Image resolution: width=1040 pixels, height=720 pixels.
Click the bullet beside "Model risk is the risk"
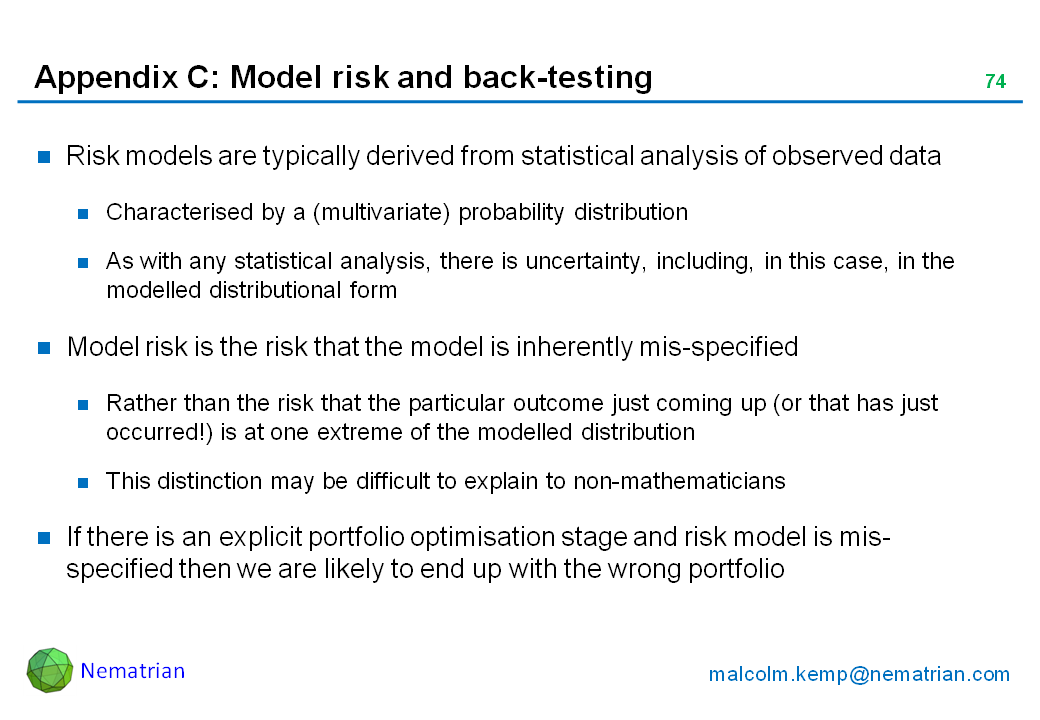tap(44, 348)
